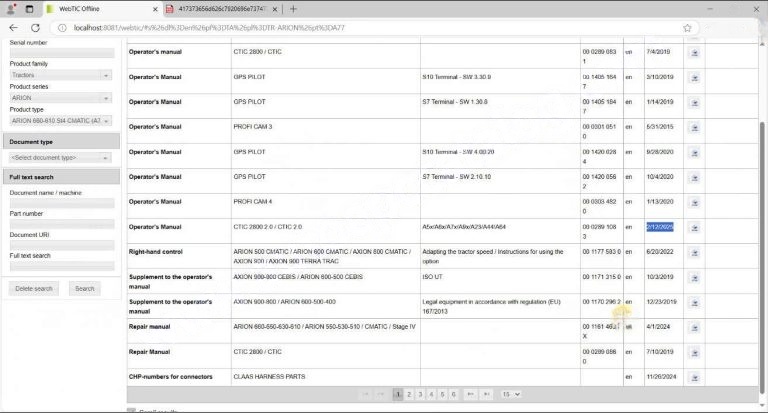
Task: Go to next results page arrow
Action: pos(470,394)
